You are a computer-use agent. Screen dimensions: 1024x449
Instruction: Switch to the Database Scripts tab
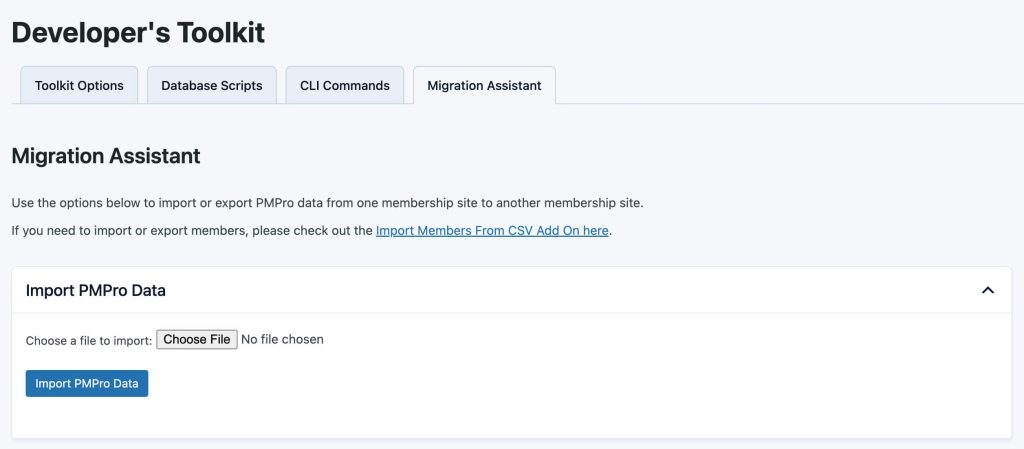[x=212, y=86]
